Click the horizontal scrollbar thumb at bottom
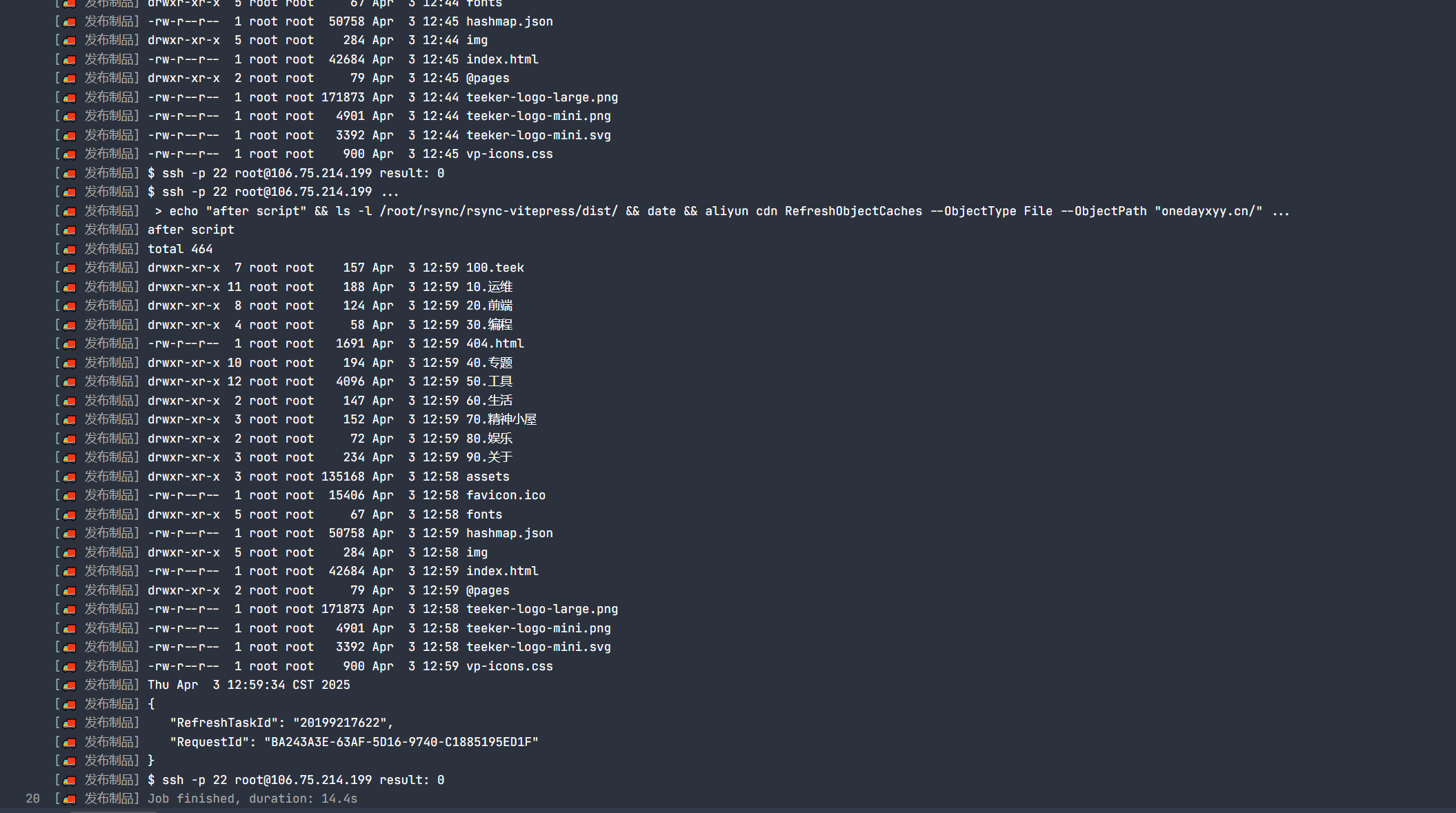Screen dimensions: 1456x813 pyautogui.click(x=113, y=811)
